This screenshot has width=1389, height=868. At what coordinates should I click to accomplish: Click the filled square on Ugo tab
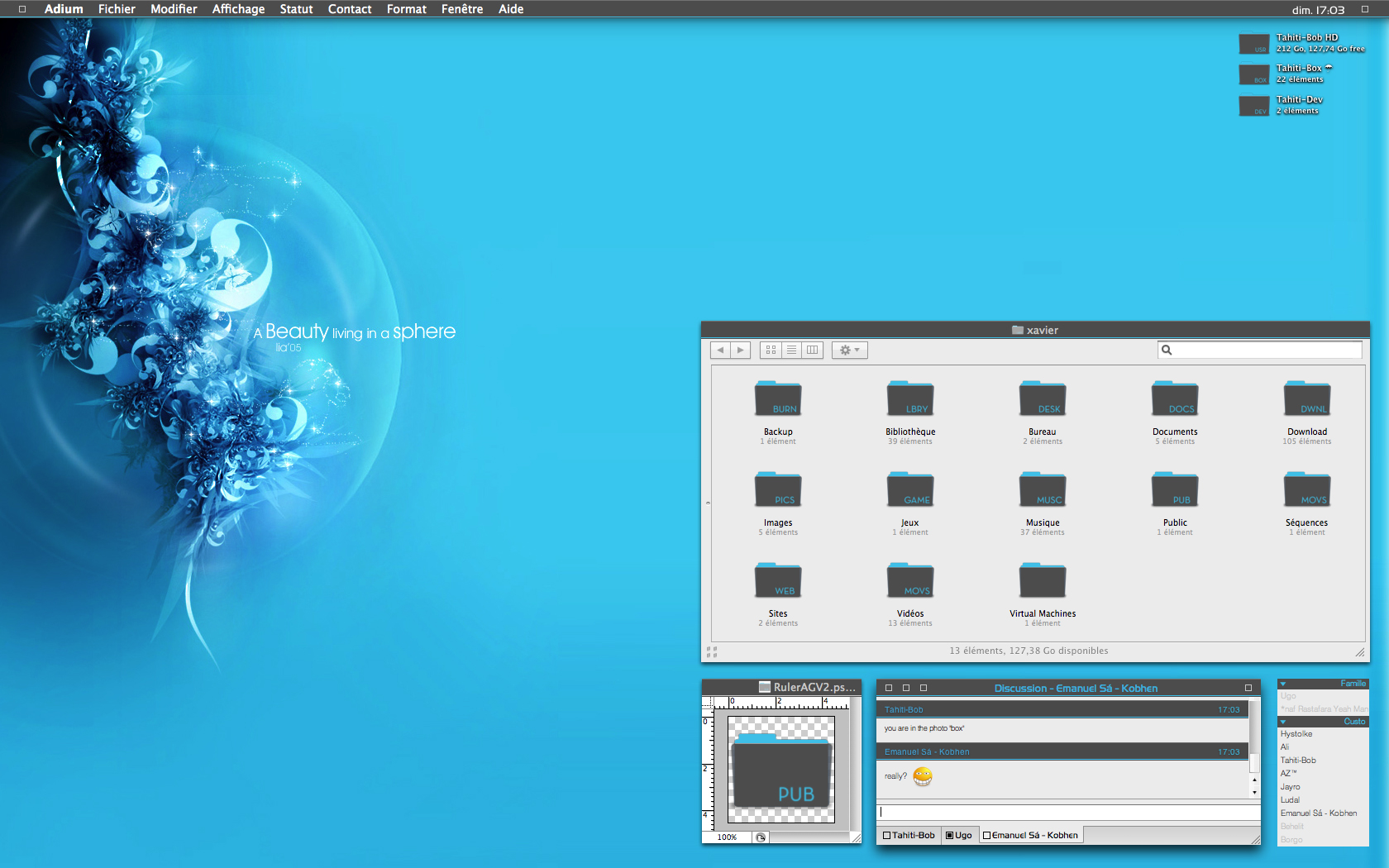(950, 835)
